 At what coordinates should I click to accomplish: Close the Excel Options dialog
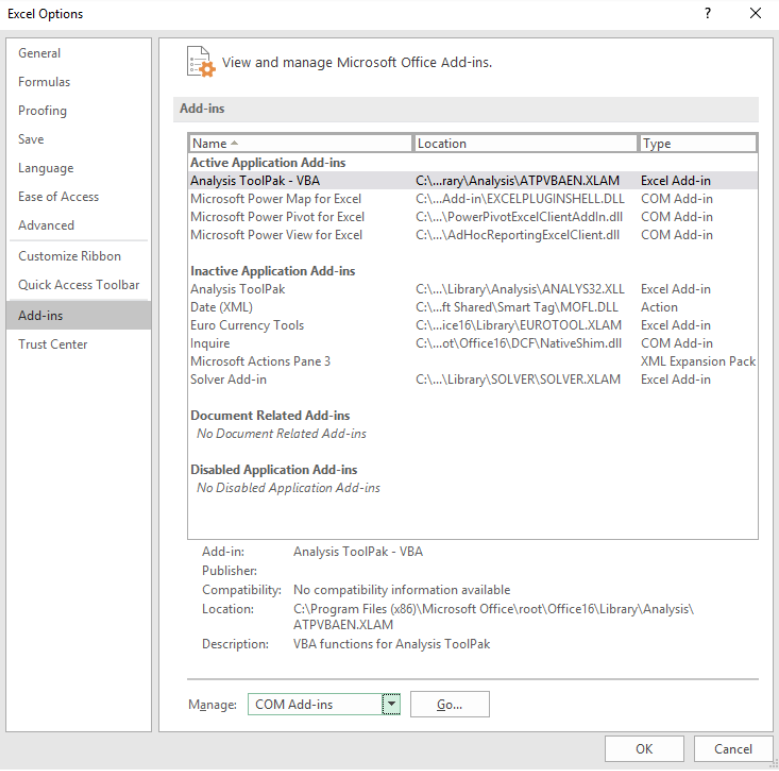[x=755, y=13]
